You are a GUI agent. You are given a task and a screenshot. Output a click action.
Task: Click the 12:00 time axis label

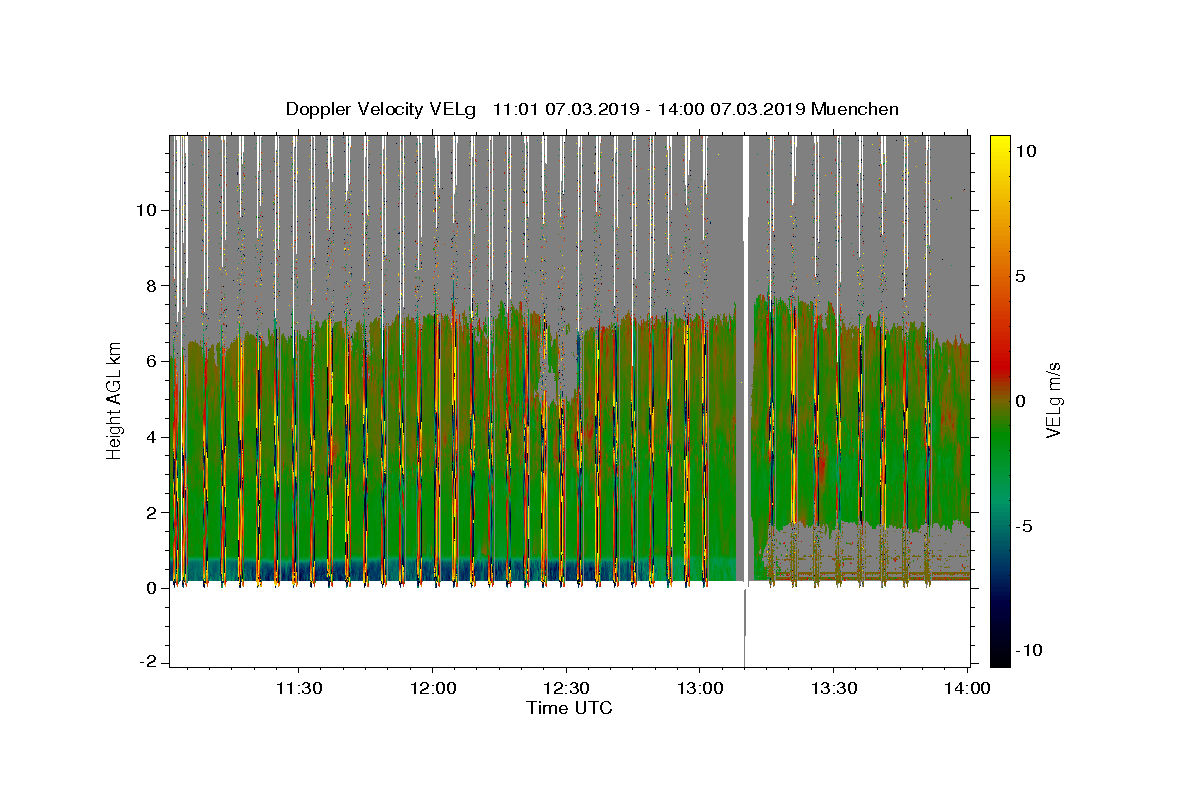(432, 688)
